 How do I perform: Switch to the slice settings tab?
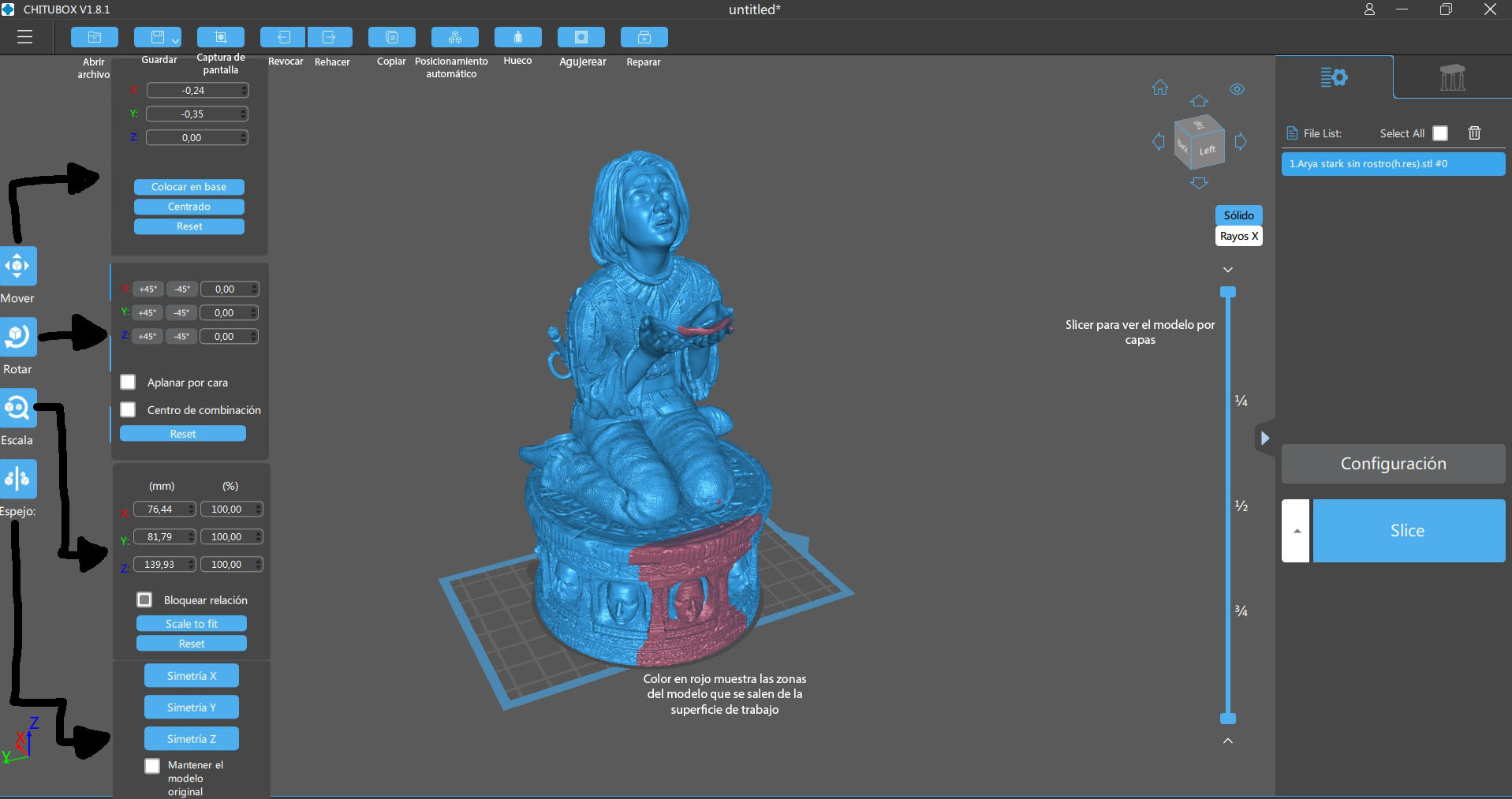(1335, 77)
